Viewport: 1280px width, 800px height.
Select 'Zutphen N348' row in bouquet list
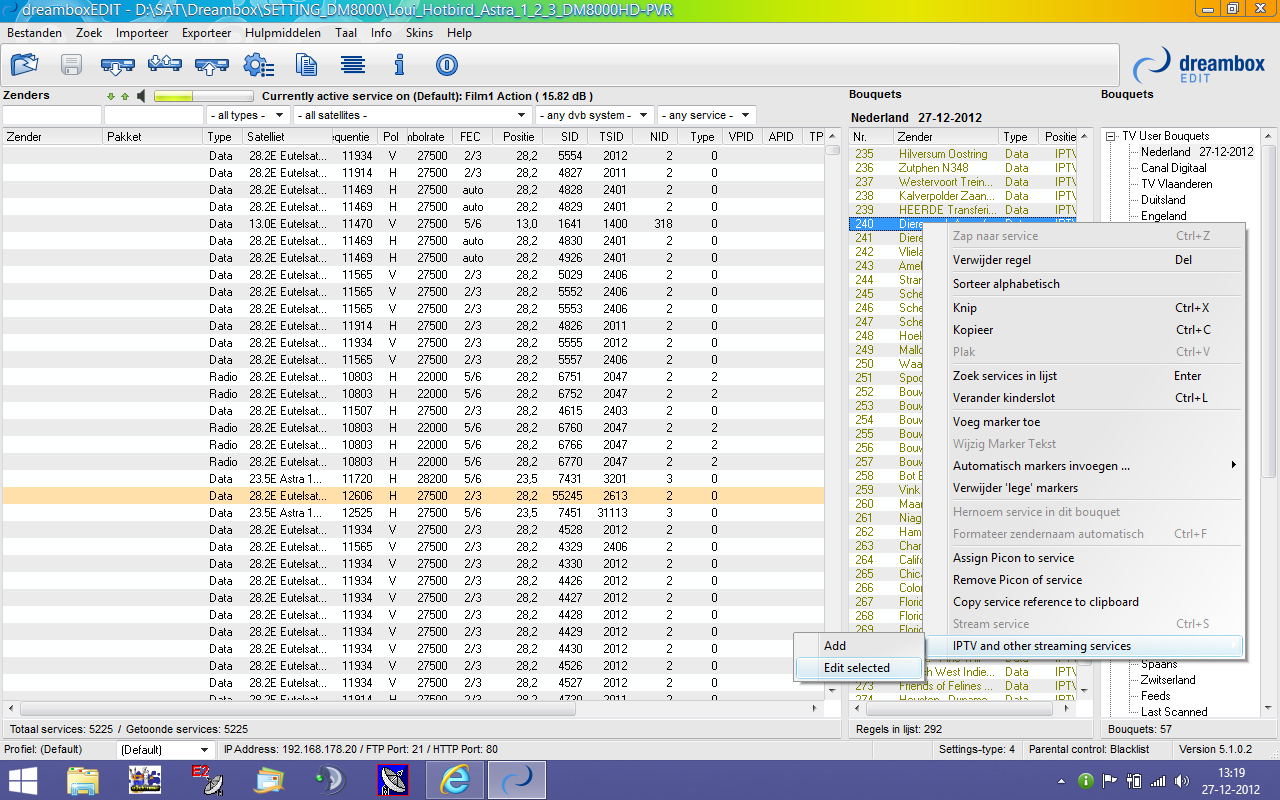coord(962,168)
